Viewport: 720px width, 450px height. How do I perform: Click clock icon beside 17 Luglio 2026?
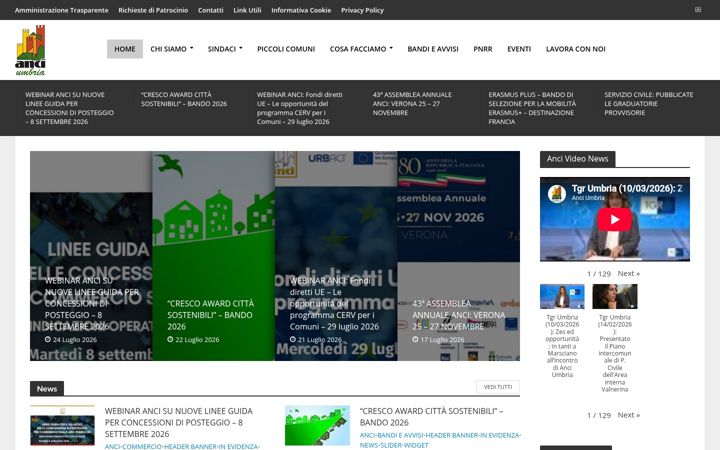[415, 339]
